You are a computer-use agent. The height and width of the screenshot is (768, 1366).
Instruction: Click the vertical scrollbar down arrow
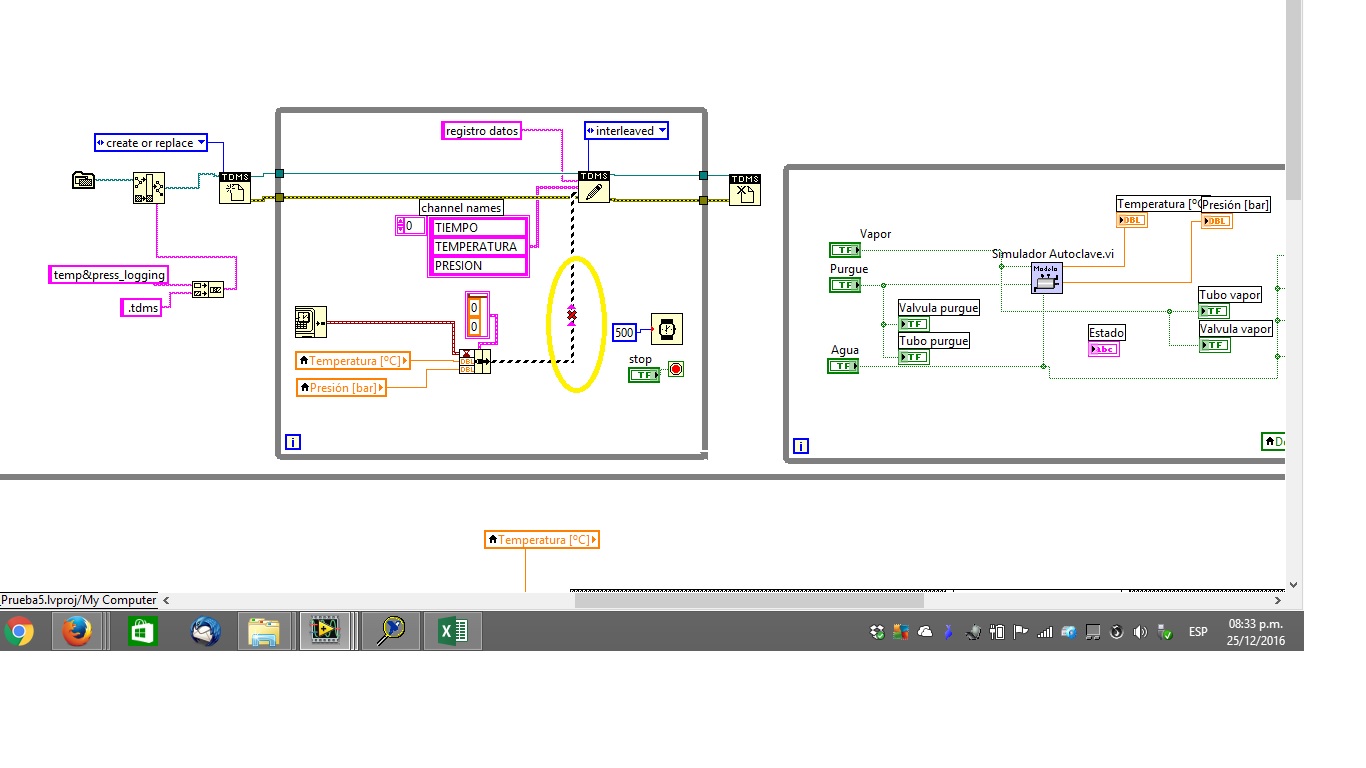click(1294, 584)
